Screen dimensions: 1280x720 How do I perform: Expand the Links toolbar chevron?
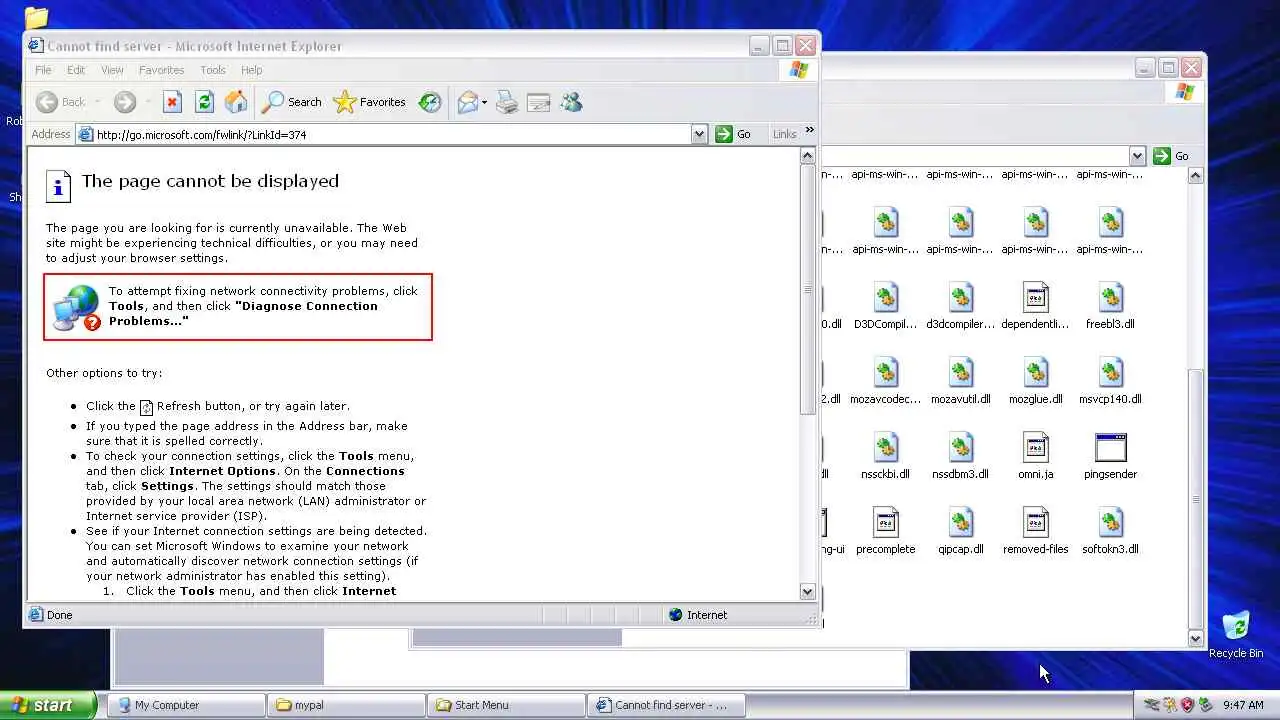tap(809, 130)
